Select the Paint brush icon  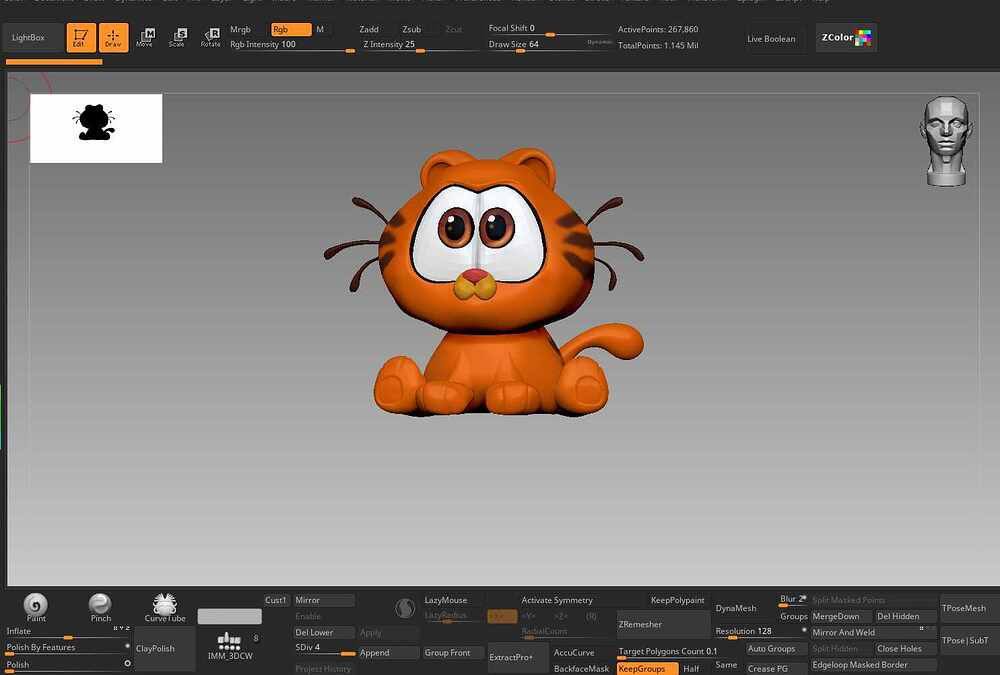(x=36, y=607)
